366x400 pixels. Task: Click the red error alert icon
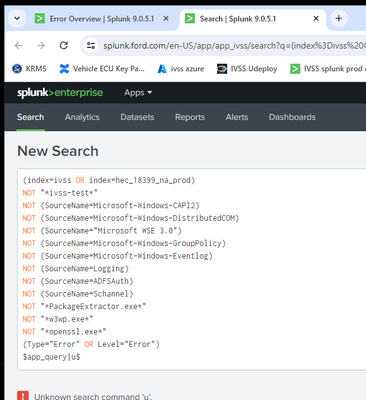(x=23, y=396)
